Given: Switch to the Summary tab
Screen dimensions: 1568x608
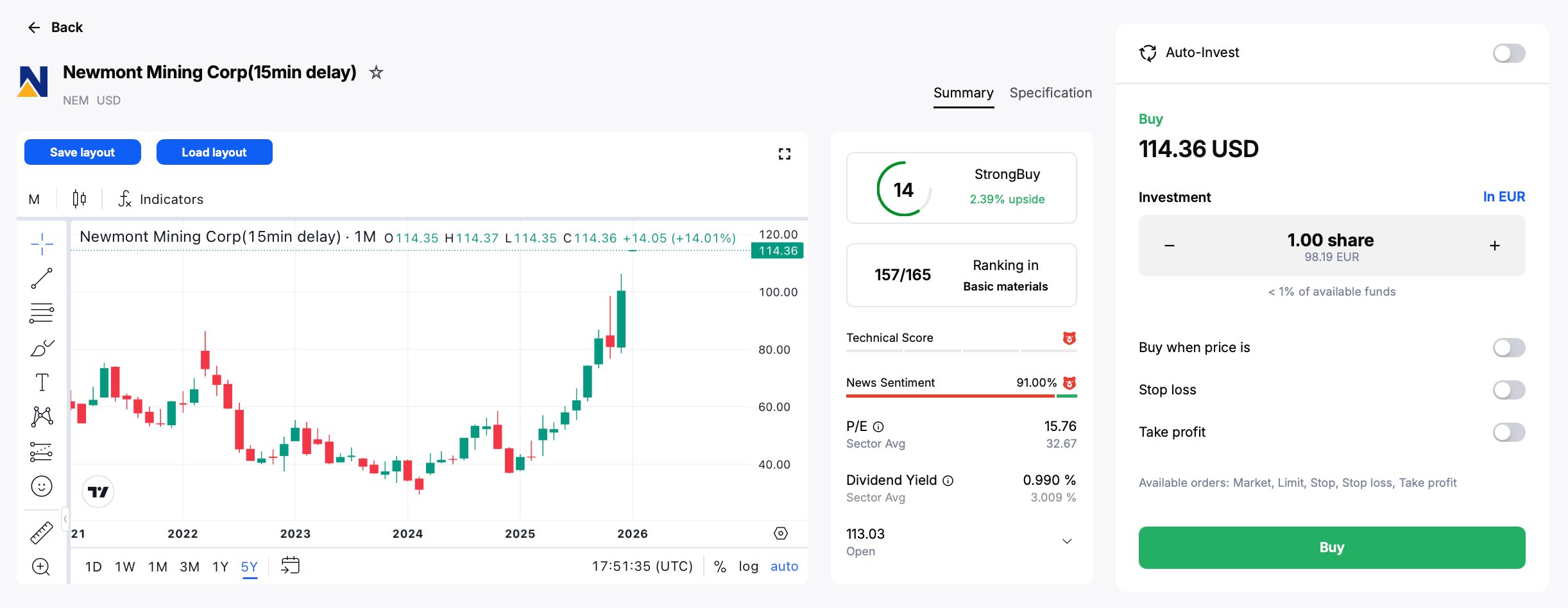Looking at the screenshot, I should 964,93.
